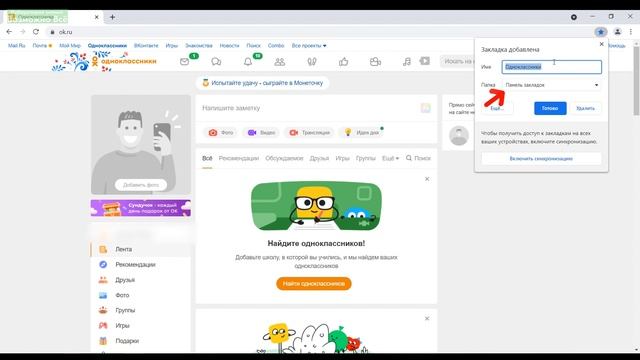
Task: Open the video play icon in the top toolbar
Action: pyautogui.click(x=424, y=61)
